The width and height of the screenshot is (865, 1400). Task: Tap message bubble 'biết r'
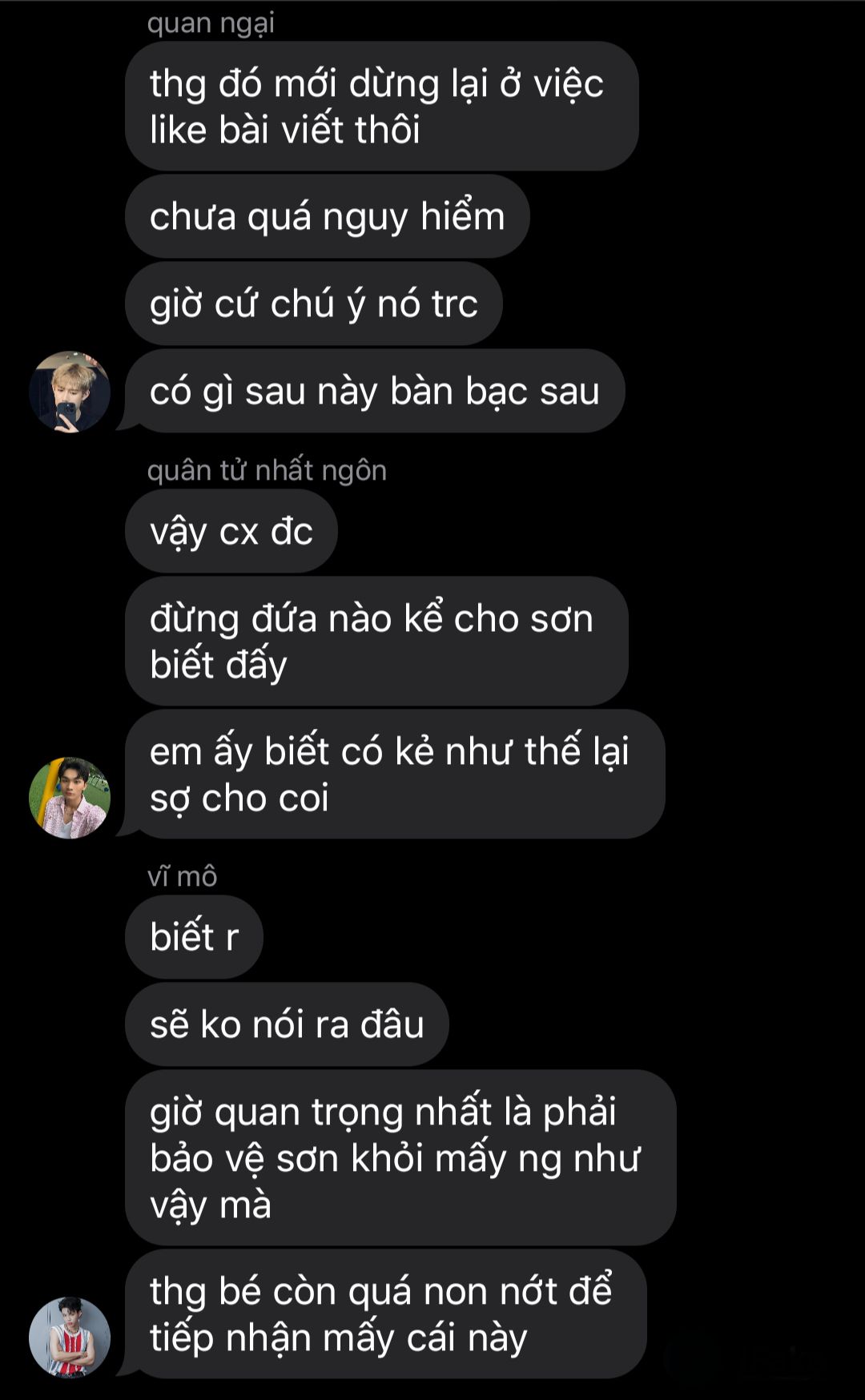(194, 937)
